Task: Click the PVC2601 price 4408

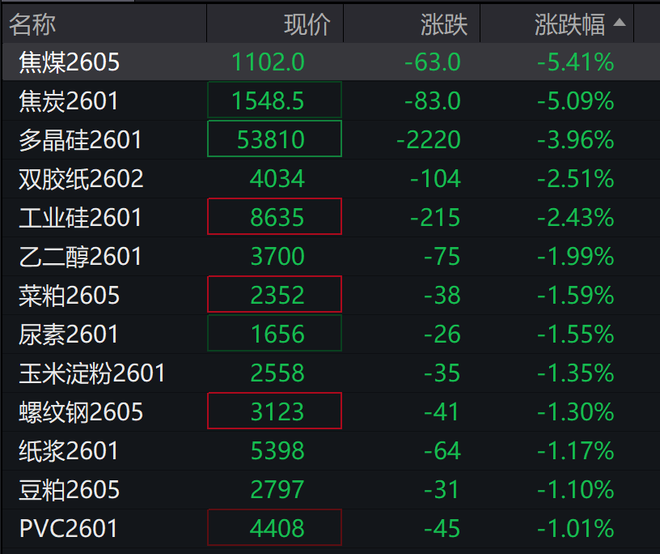Action: coord(275,528)
